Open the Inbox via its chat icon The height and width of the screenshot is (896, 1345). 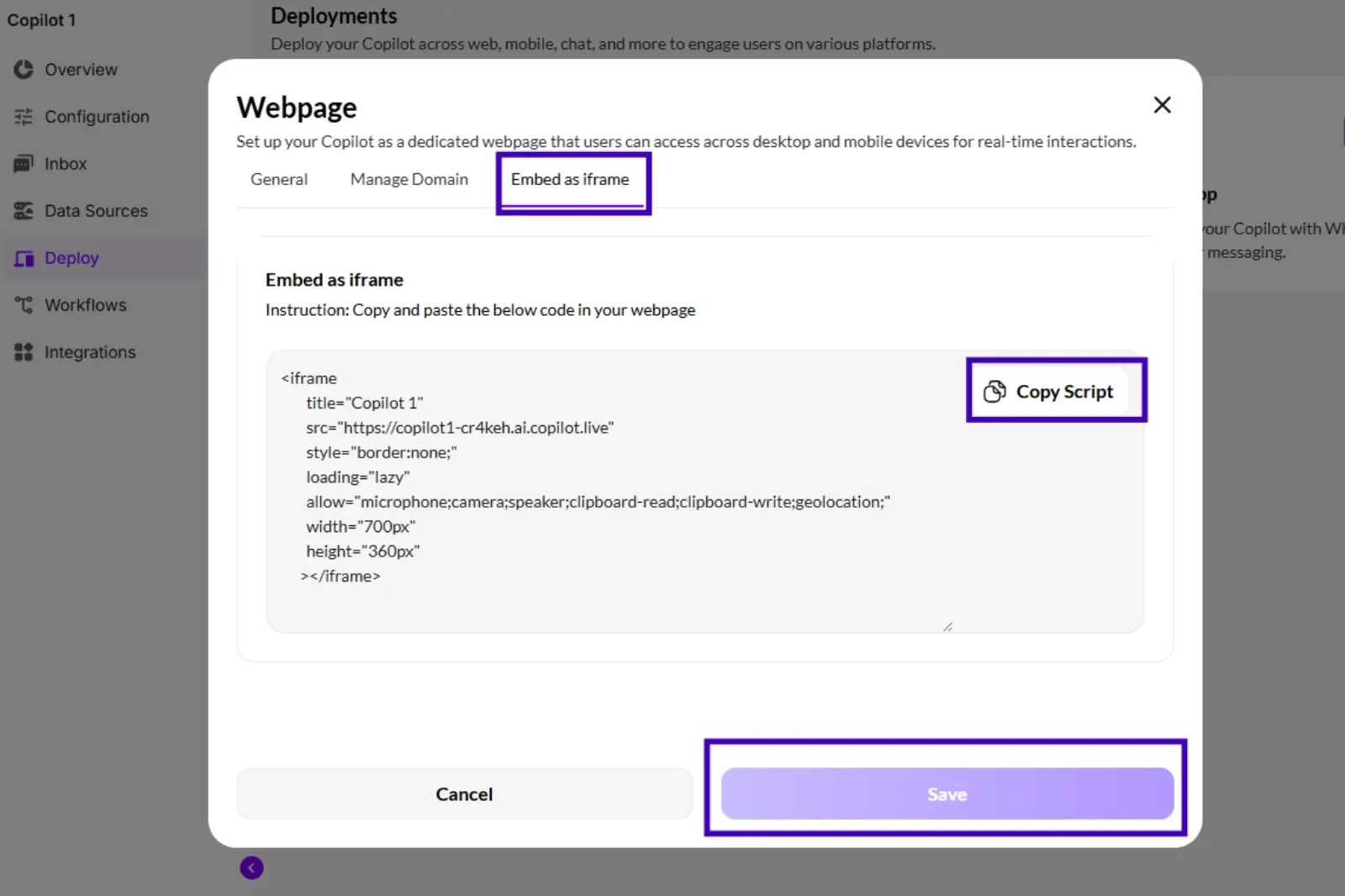coord(24,163)
